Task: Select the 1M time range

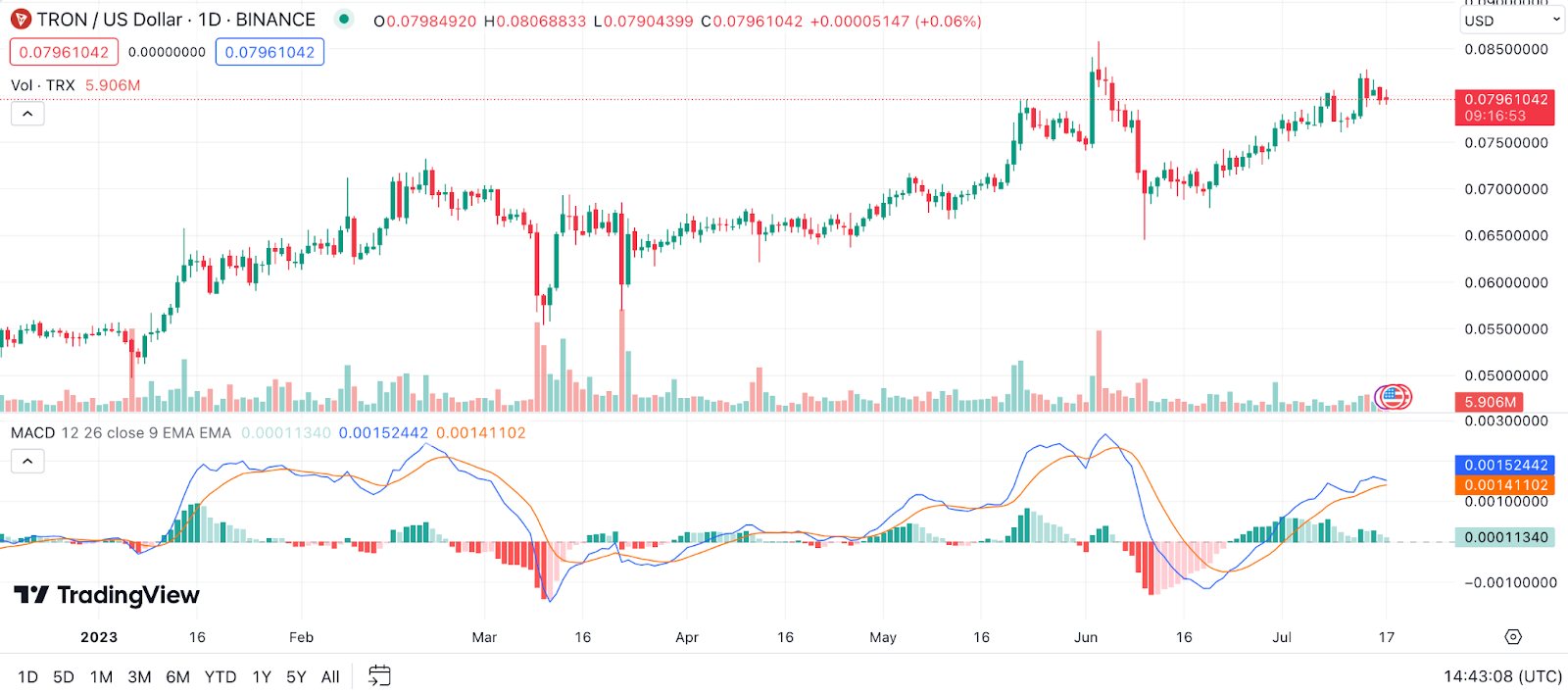Action: click(101, 676)
